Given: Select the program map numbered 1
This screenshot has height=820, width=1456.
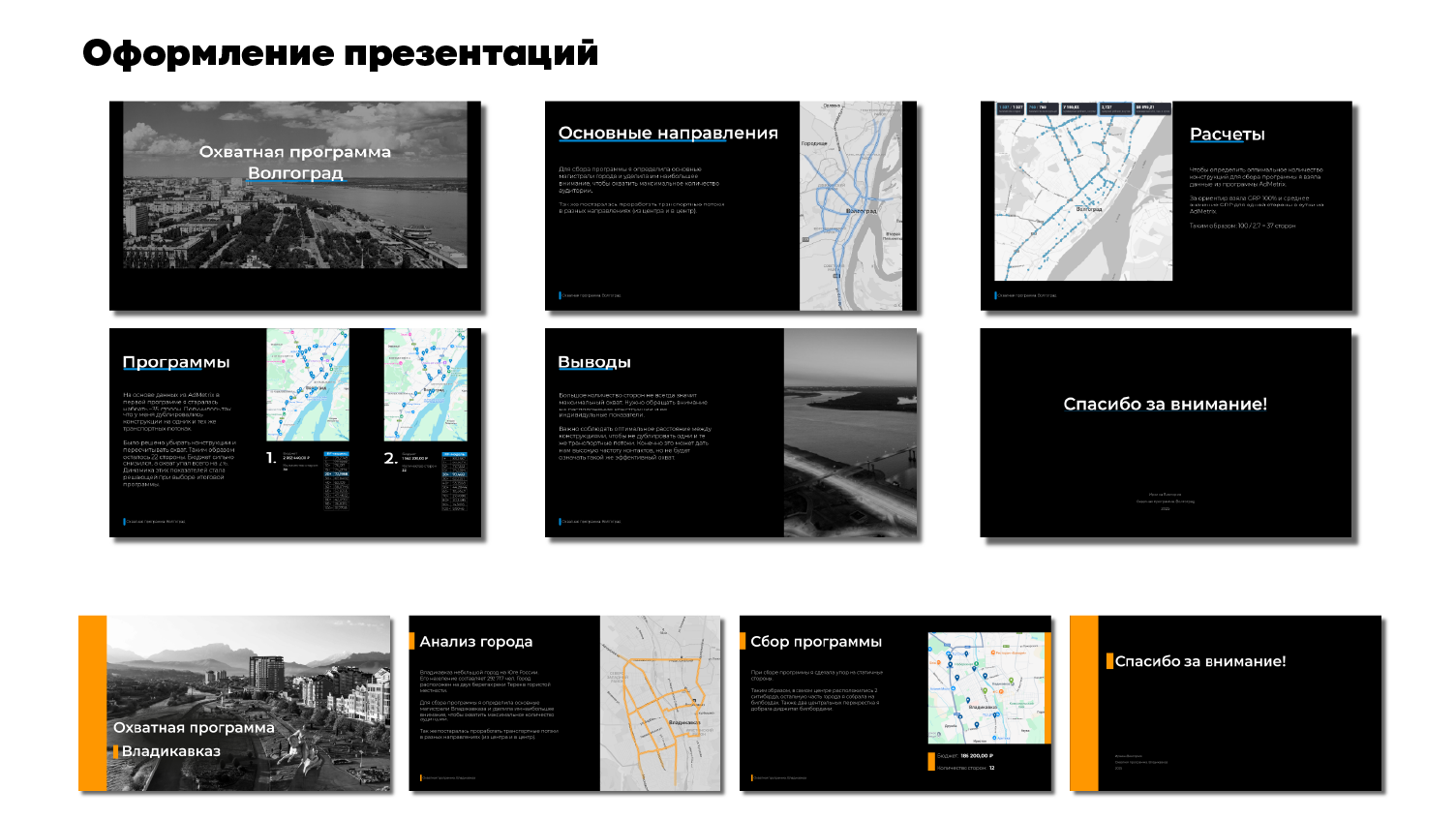Looking at the screenshot, I should pos(308,385).
